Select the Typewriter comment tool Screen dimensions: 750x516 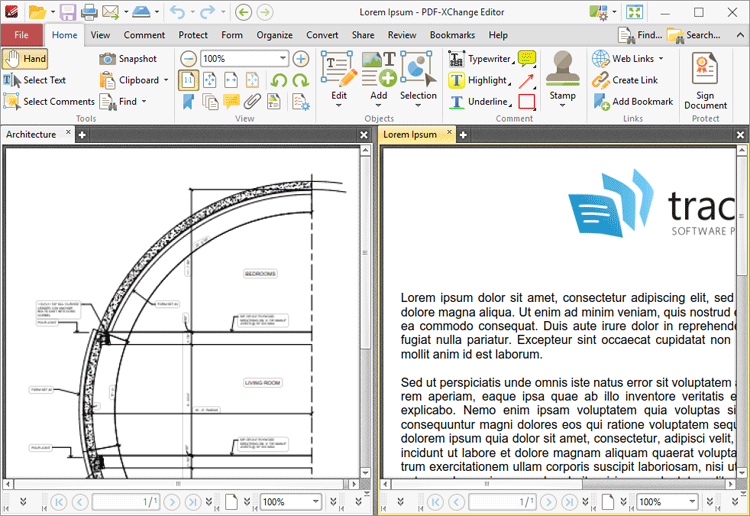point(478,59)
